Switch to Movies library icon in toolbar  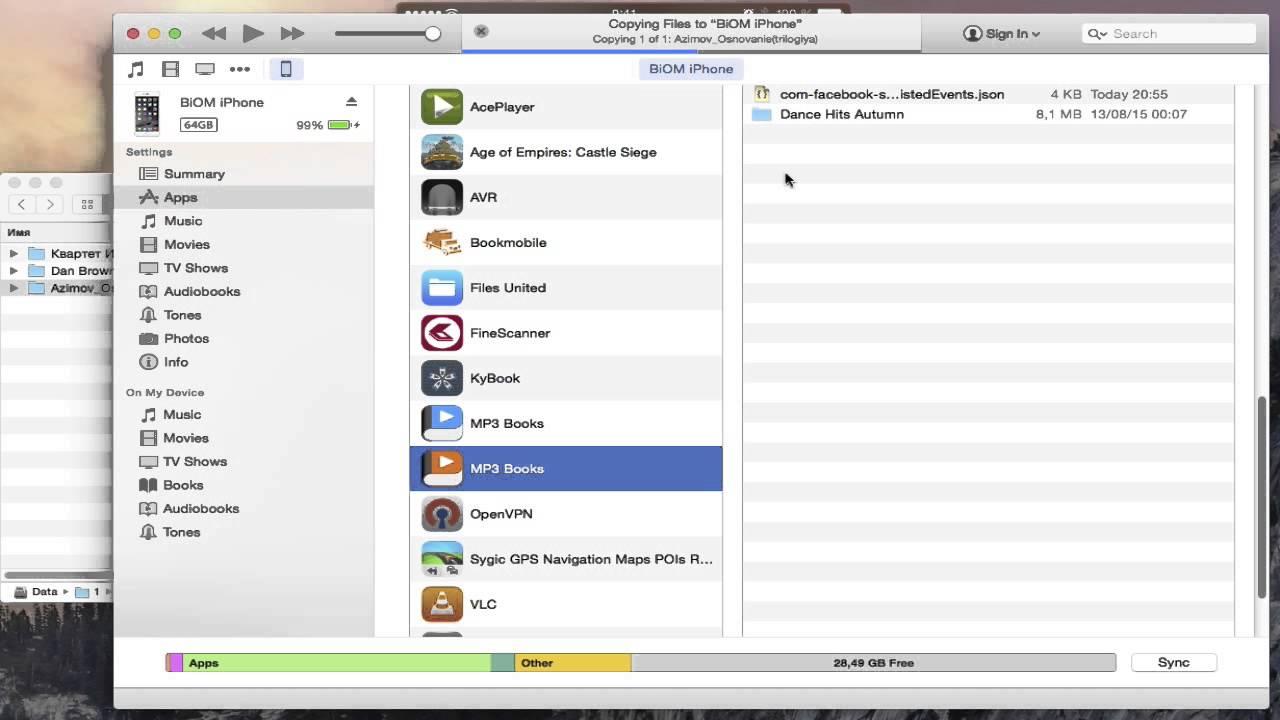tap(171, 69)
